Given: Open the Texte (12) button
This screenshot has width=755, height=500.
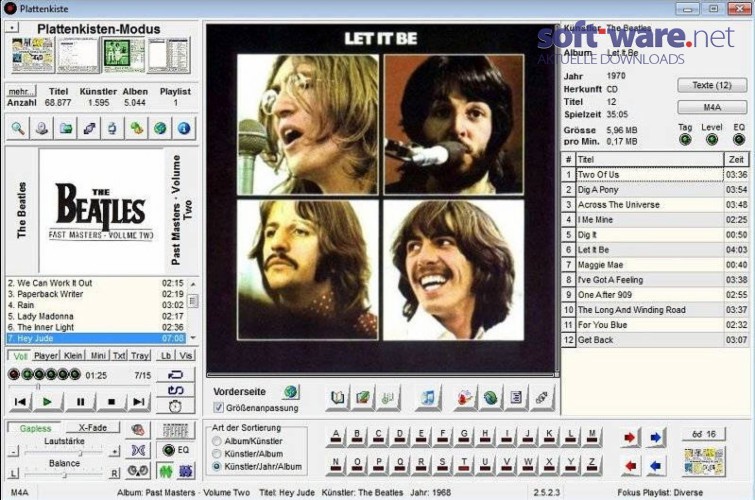Looking at the screenshot, I should point(712,85).
